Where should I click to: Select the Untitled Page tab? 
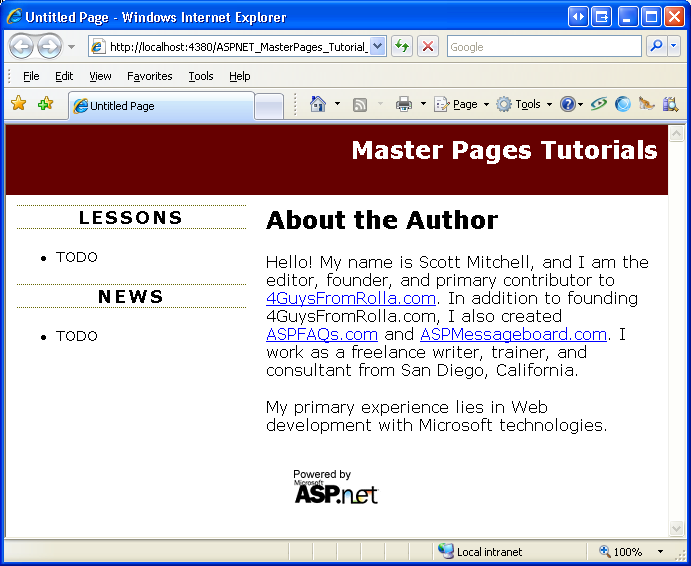point(160,106)
